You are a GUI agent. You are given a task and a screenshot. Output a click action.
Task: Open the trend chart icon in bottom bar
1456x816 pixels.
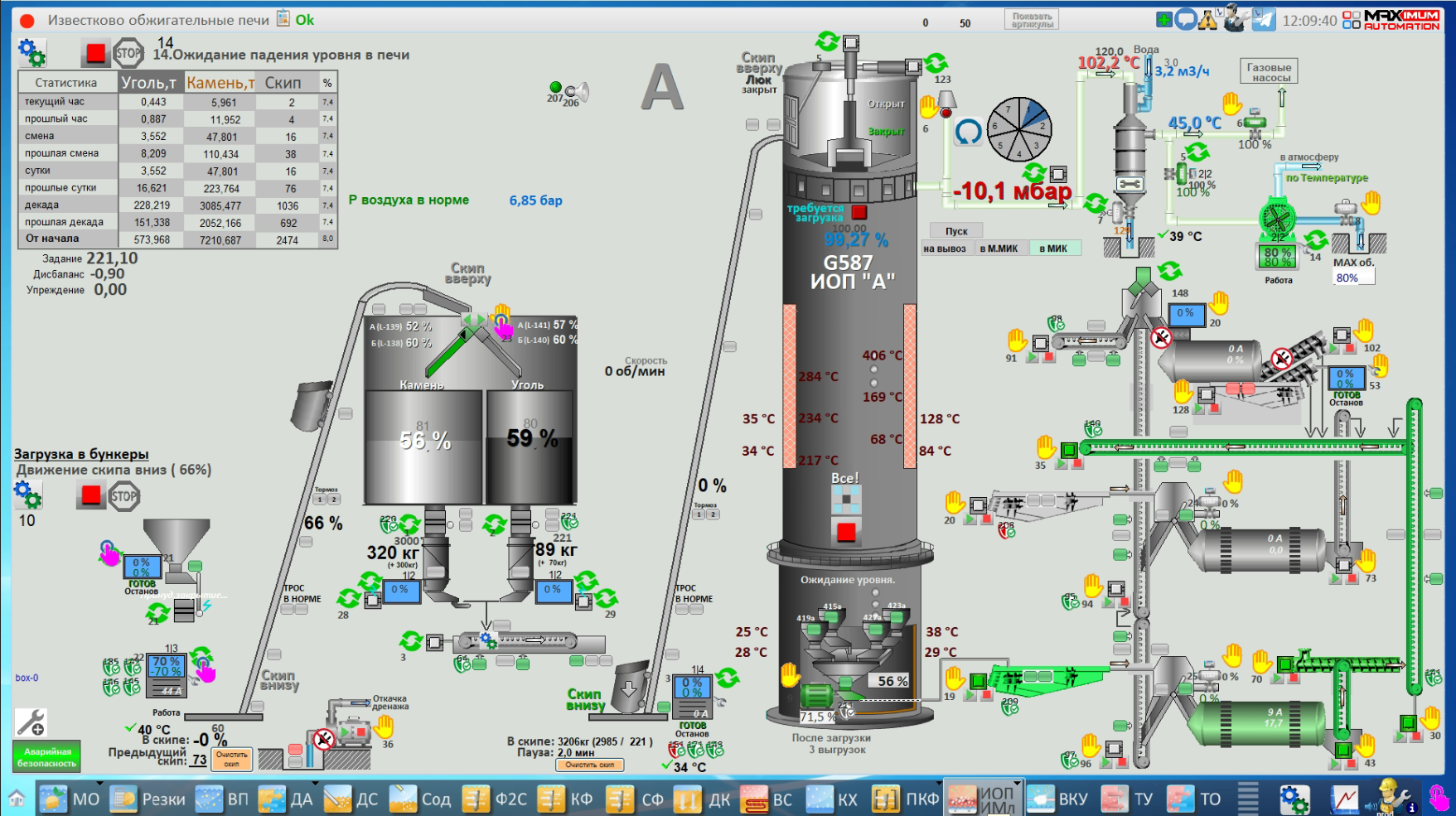[1344, 799]
